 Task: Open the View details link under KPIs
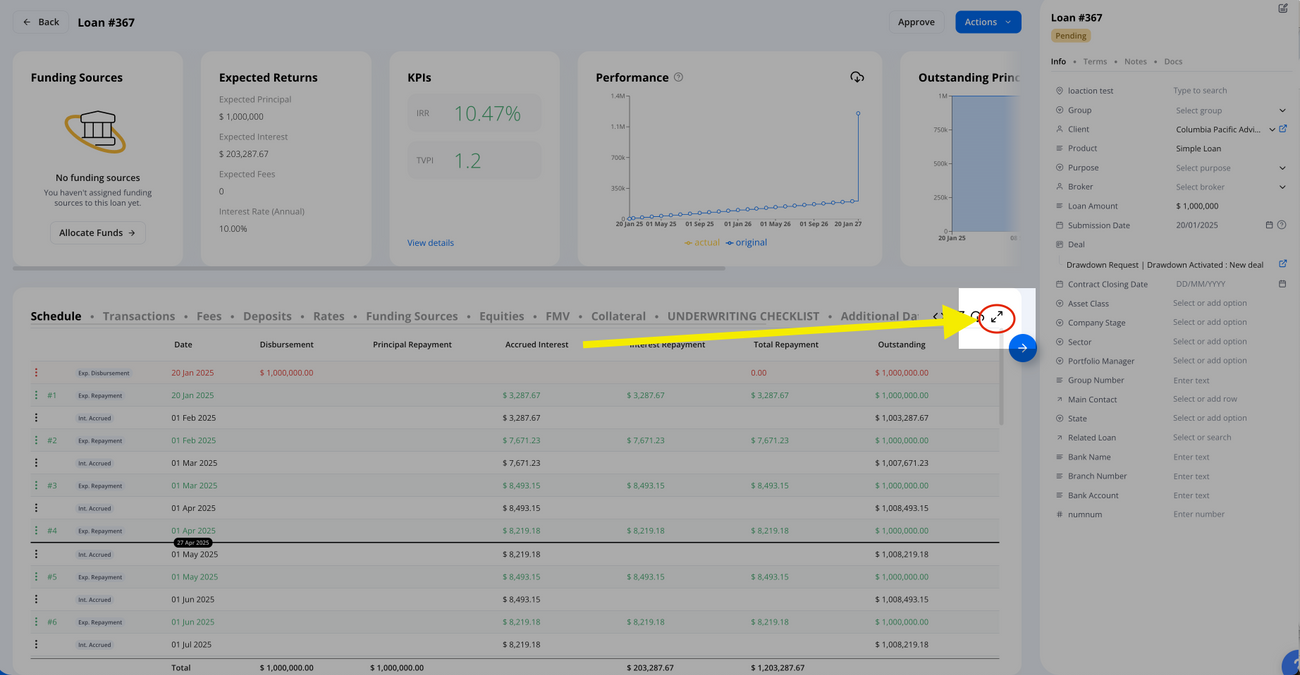(430, 243)
